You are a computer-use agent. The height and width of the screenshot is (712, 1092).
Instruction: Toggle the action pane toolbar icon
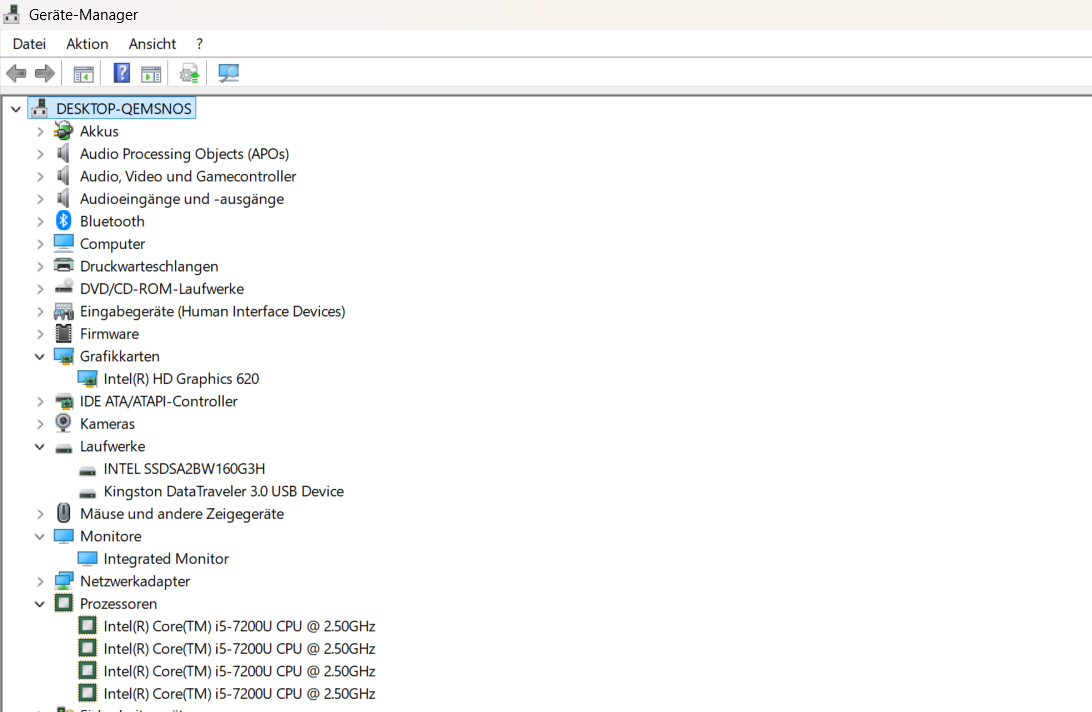point(151,73)
